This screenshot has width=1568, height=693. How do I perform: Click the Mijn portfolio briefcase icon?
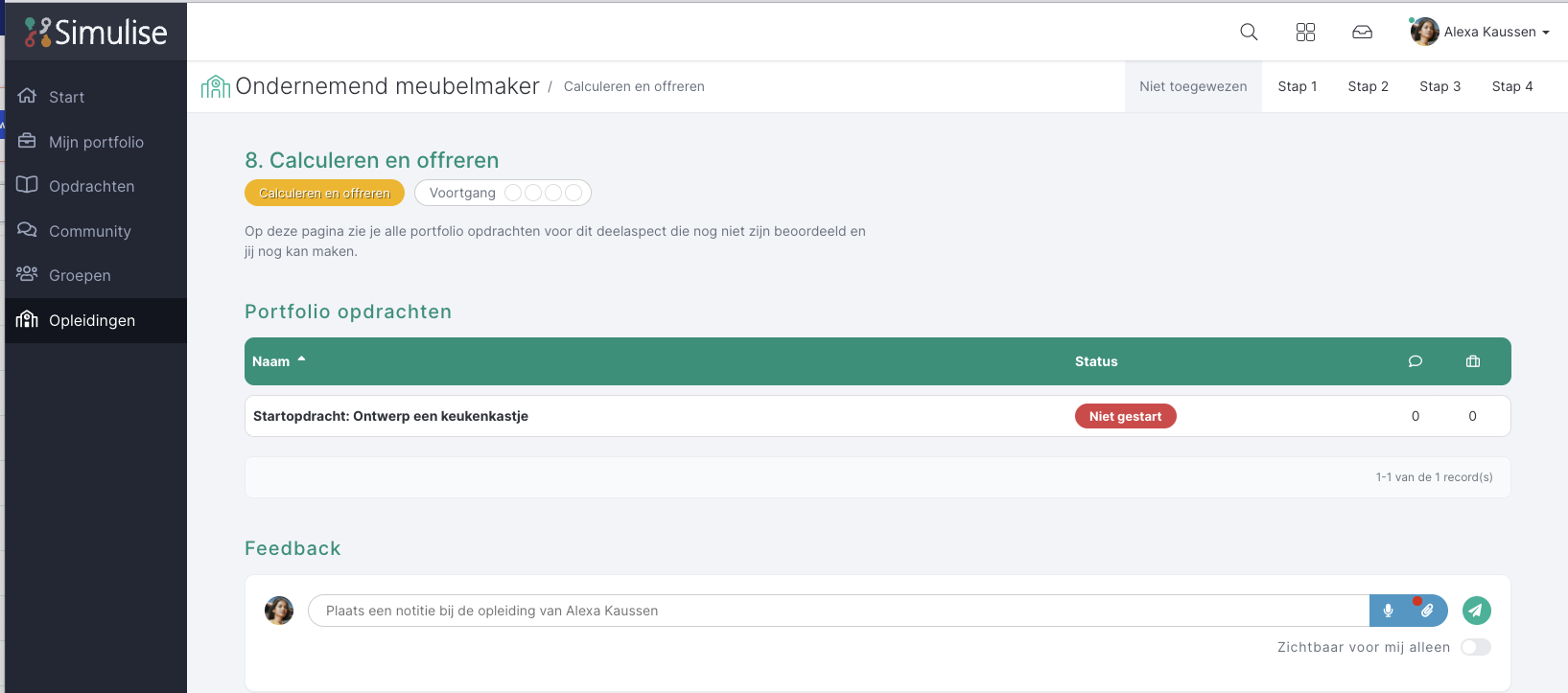27,141
